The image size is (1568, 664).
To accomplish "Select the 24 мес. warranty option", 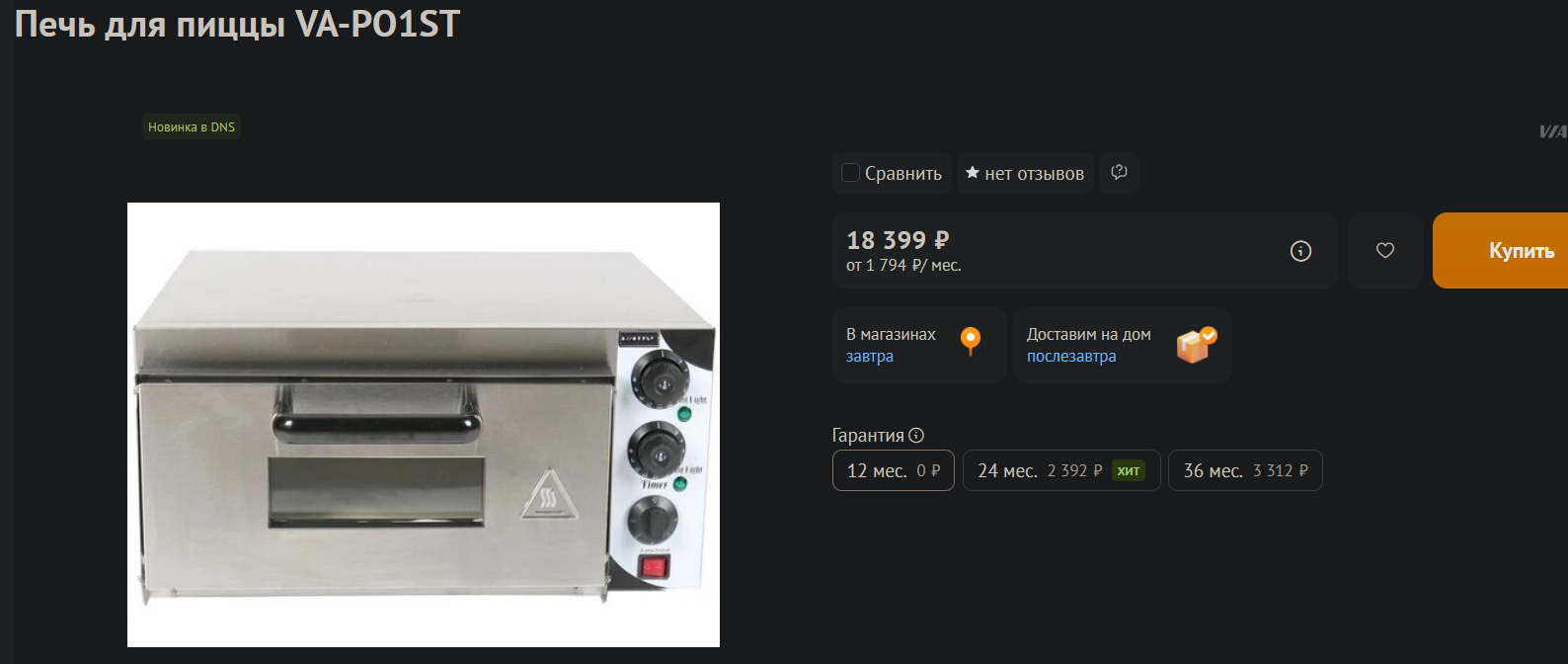I will tap(1061, 470).
